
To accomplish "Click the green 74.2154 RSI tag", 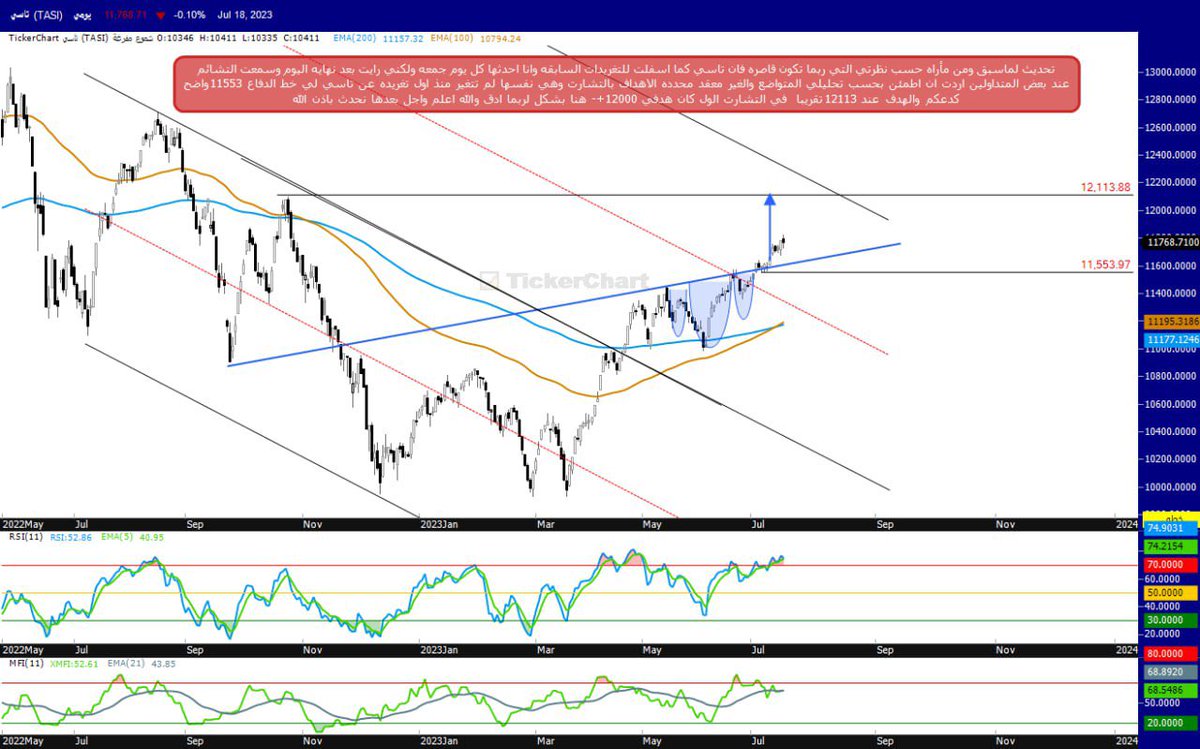I will coord(1169,546).
